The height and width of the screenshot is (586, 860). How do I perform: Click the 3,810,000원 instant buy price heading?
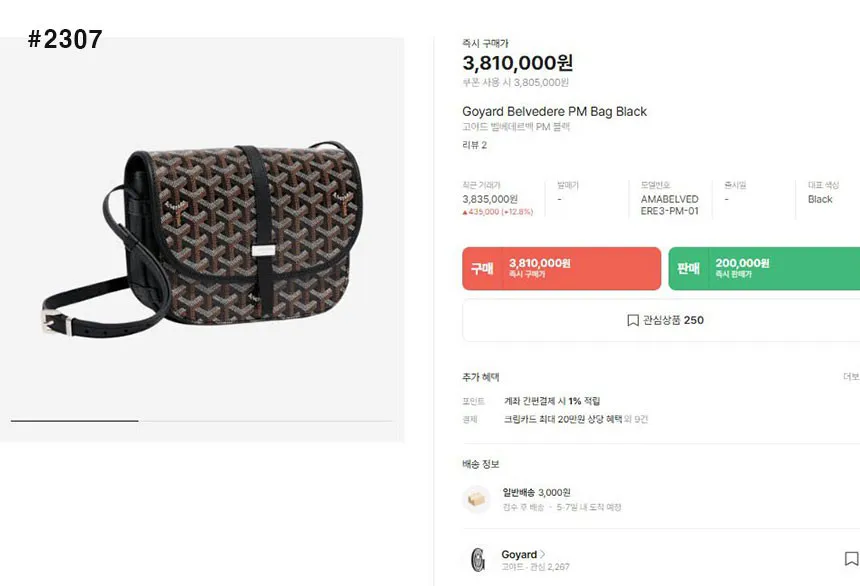pos(517,64)
